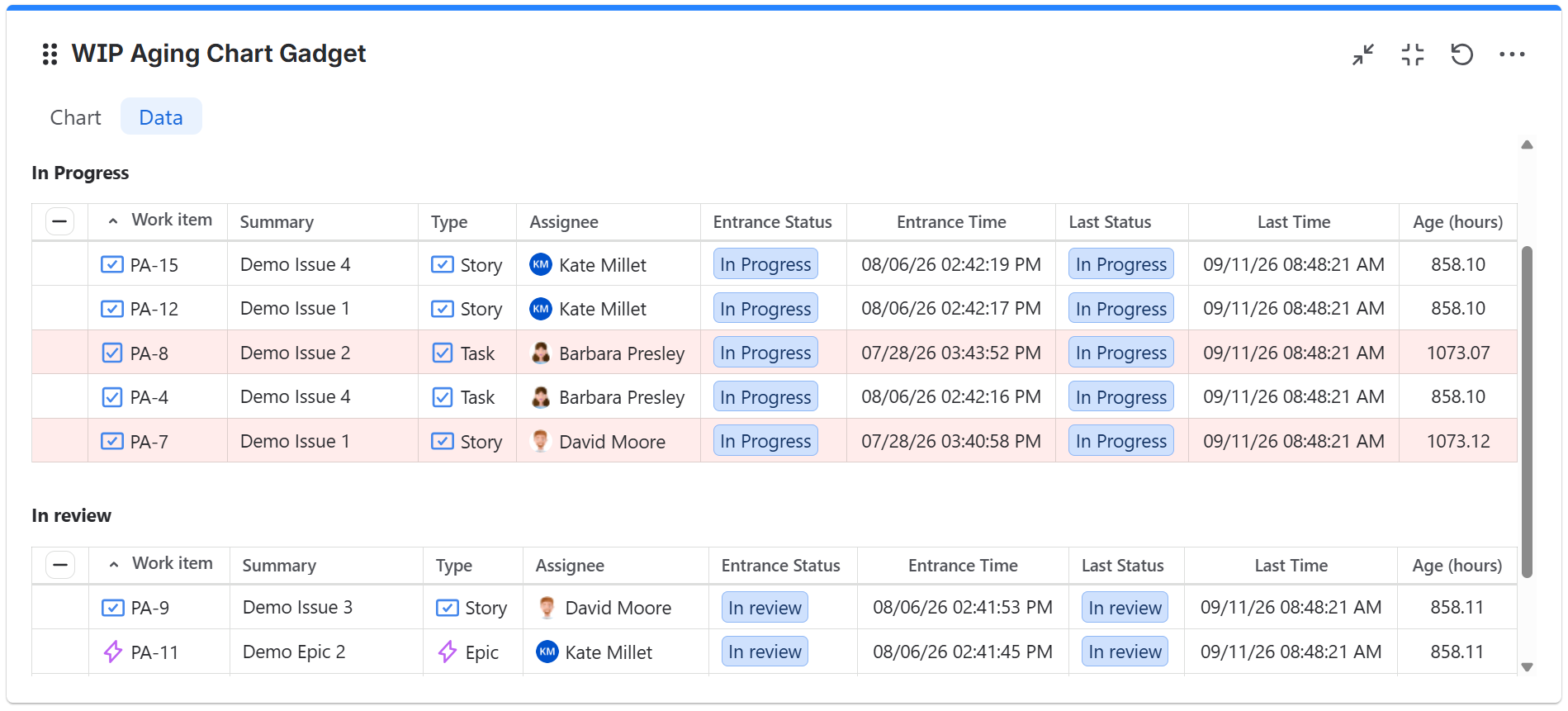Click the 1073.12 age value
The image size is (1568, 711).
pyautogui.click(x=1458, y=441)
